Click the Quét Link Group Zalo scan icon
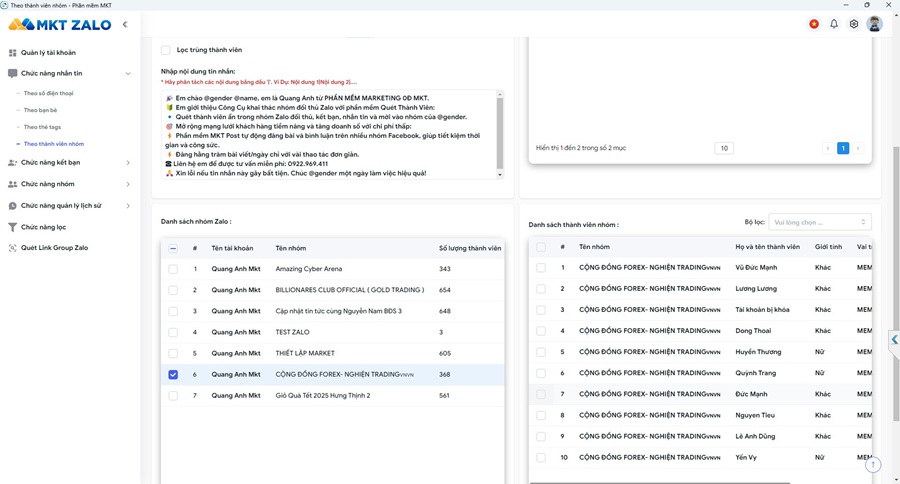Image resolution: width=900 pixels, height=484 pixels. point(13,248)
